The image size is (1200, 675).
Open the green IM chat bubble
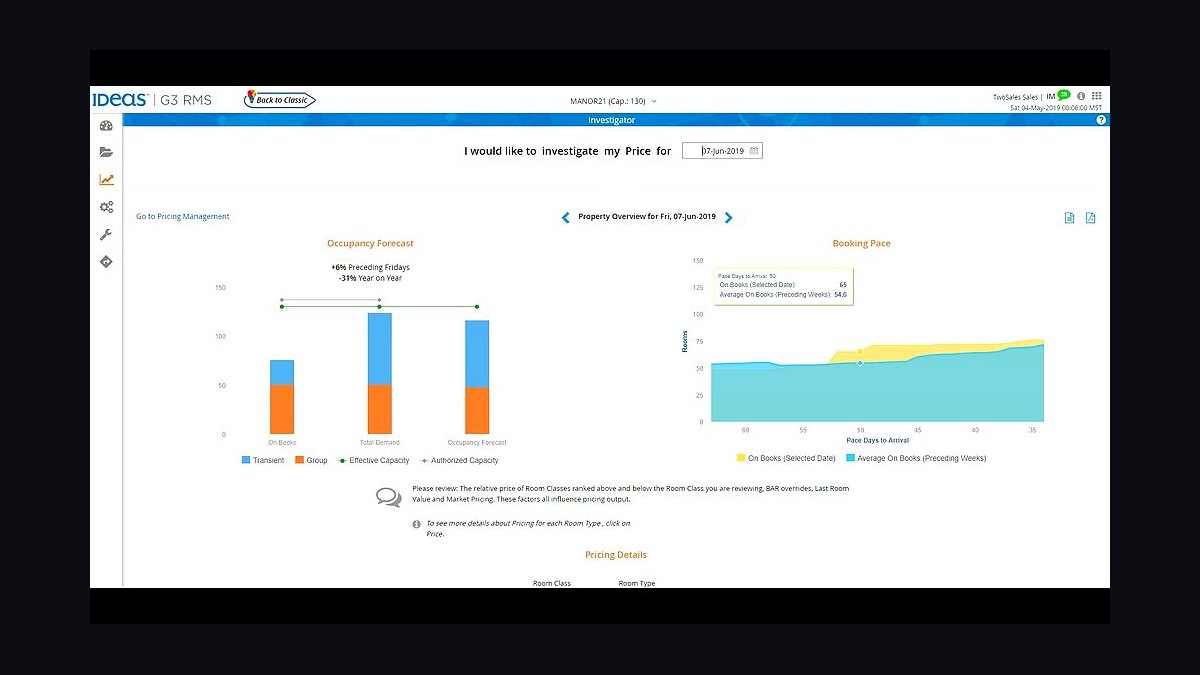click(1063, 95)
